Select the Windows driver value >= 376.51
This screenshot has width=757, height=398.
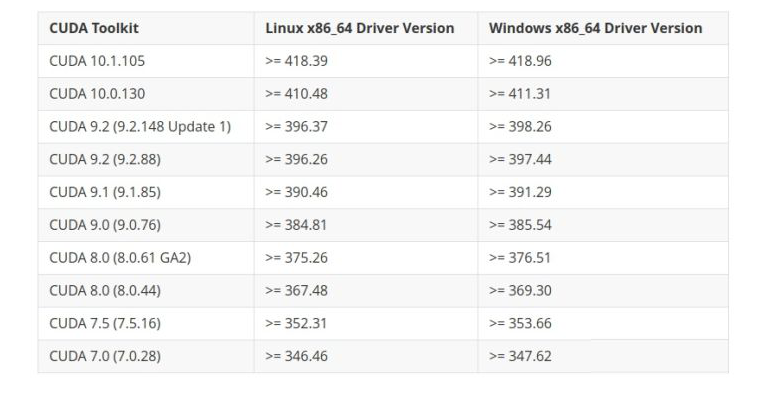click(x=519, y=258)
